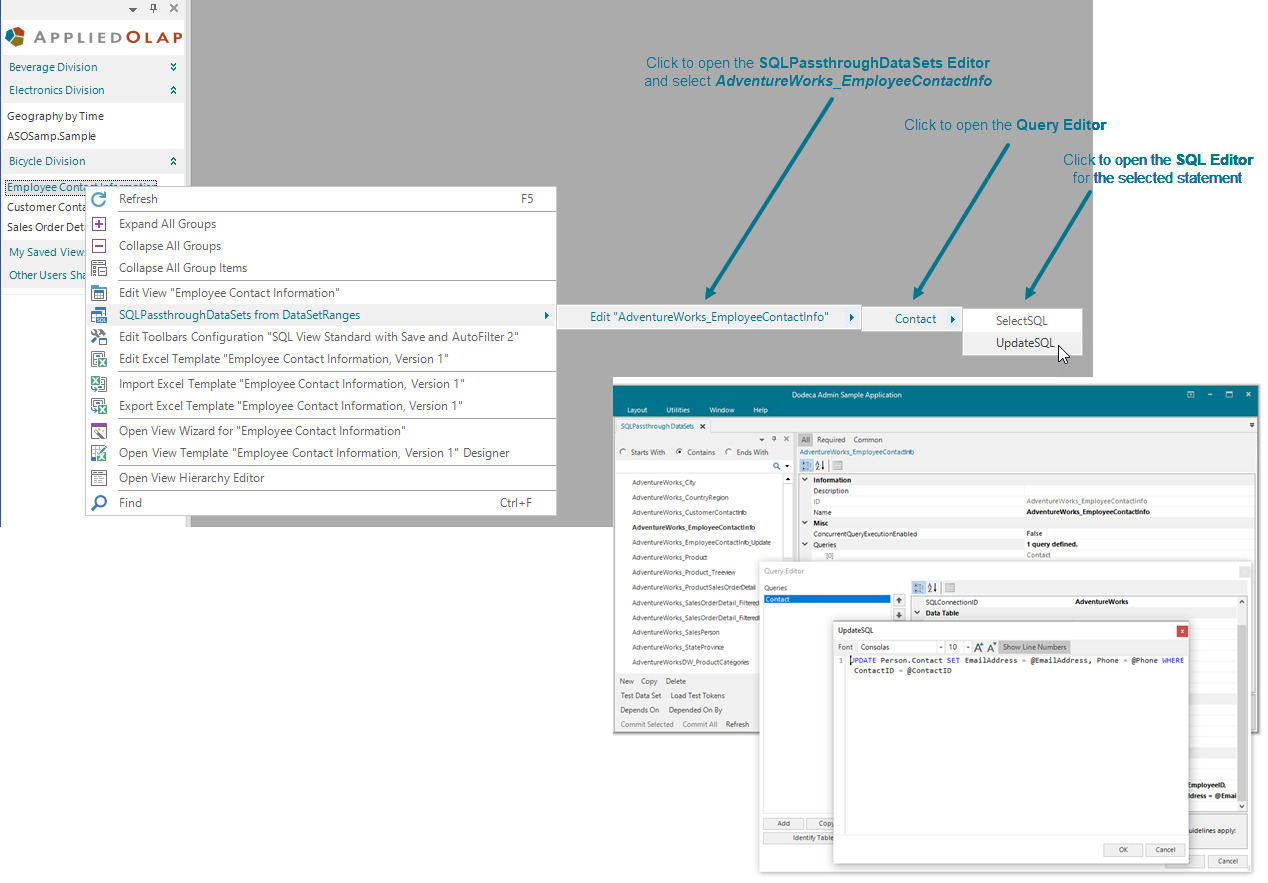
Task: Open the Layout menu in Dodeca Admin
Action: (637, 410)
